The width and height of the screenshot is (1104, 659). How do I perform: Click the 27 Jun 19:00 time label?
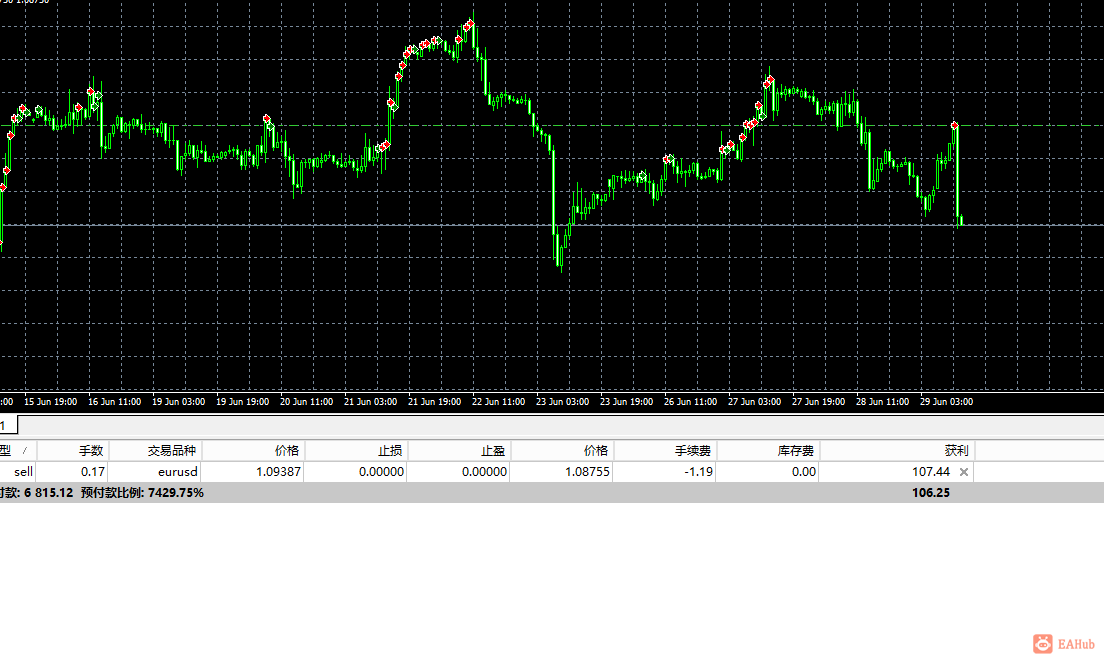tap(819, 402)
